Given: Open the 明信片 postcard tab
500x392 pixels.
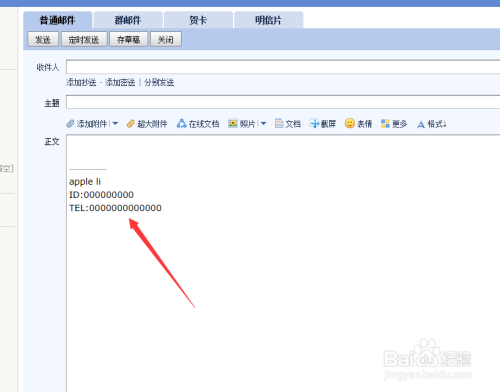Looking at the screenshot, I should point(269,20).
